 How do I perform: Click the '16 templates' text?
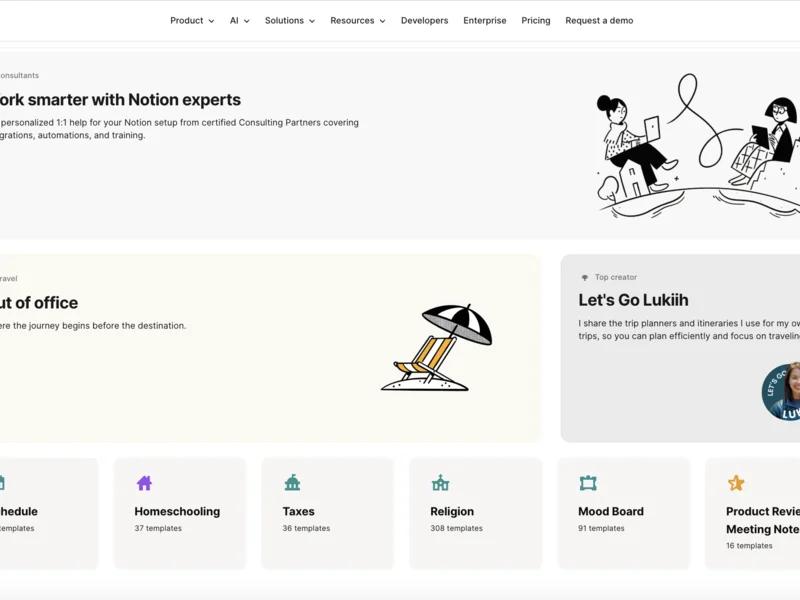(x=749, y=545)
